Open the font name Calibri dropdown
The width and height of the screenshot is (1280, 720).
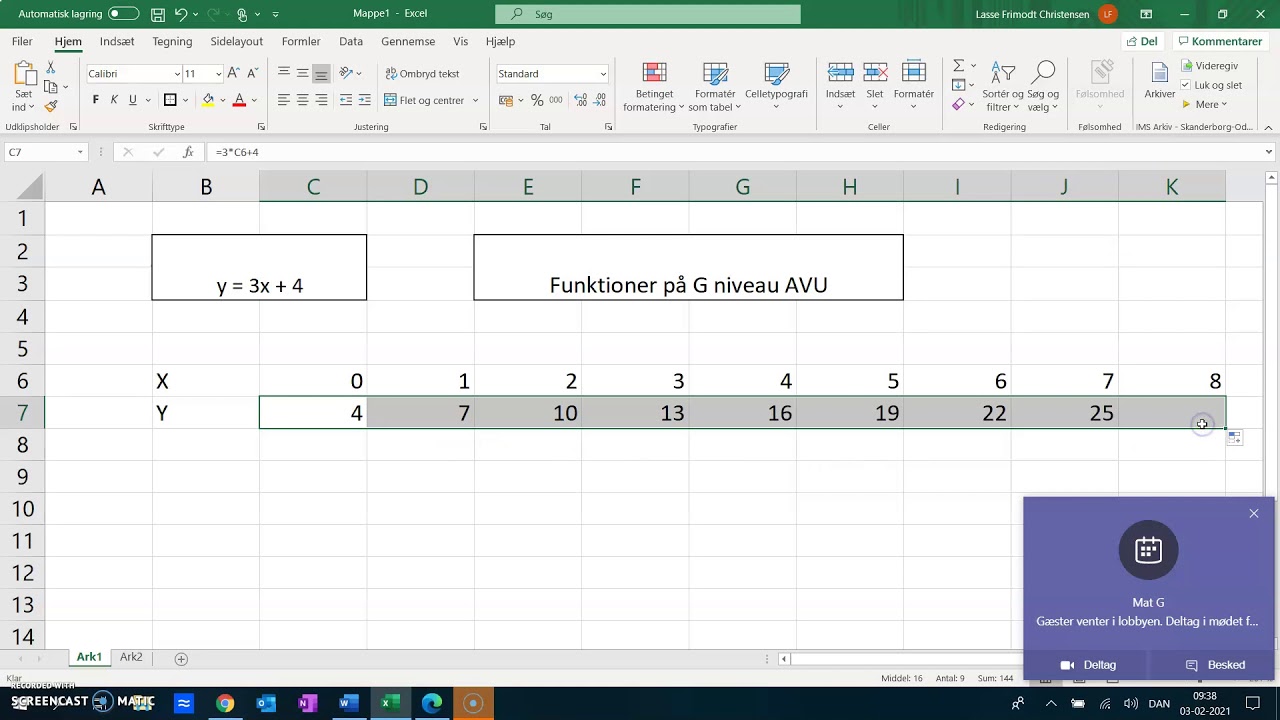click(x=177, y=74)
